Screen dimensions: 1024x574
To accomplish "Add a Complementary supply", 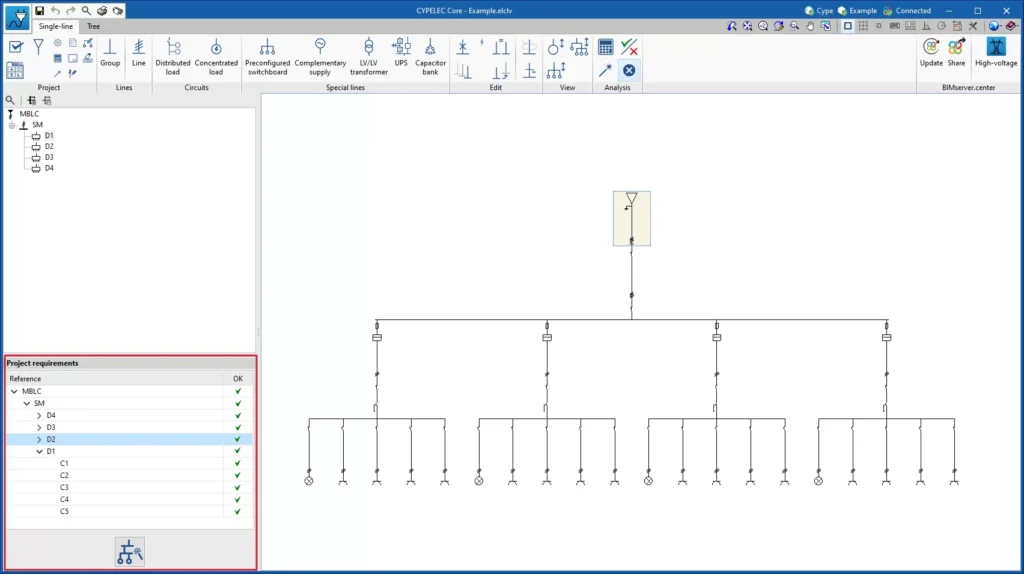I will (x=320, y=56).
